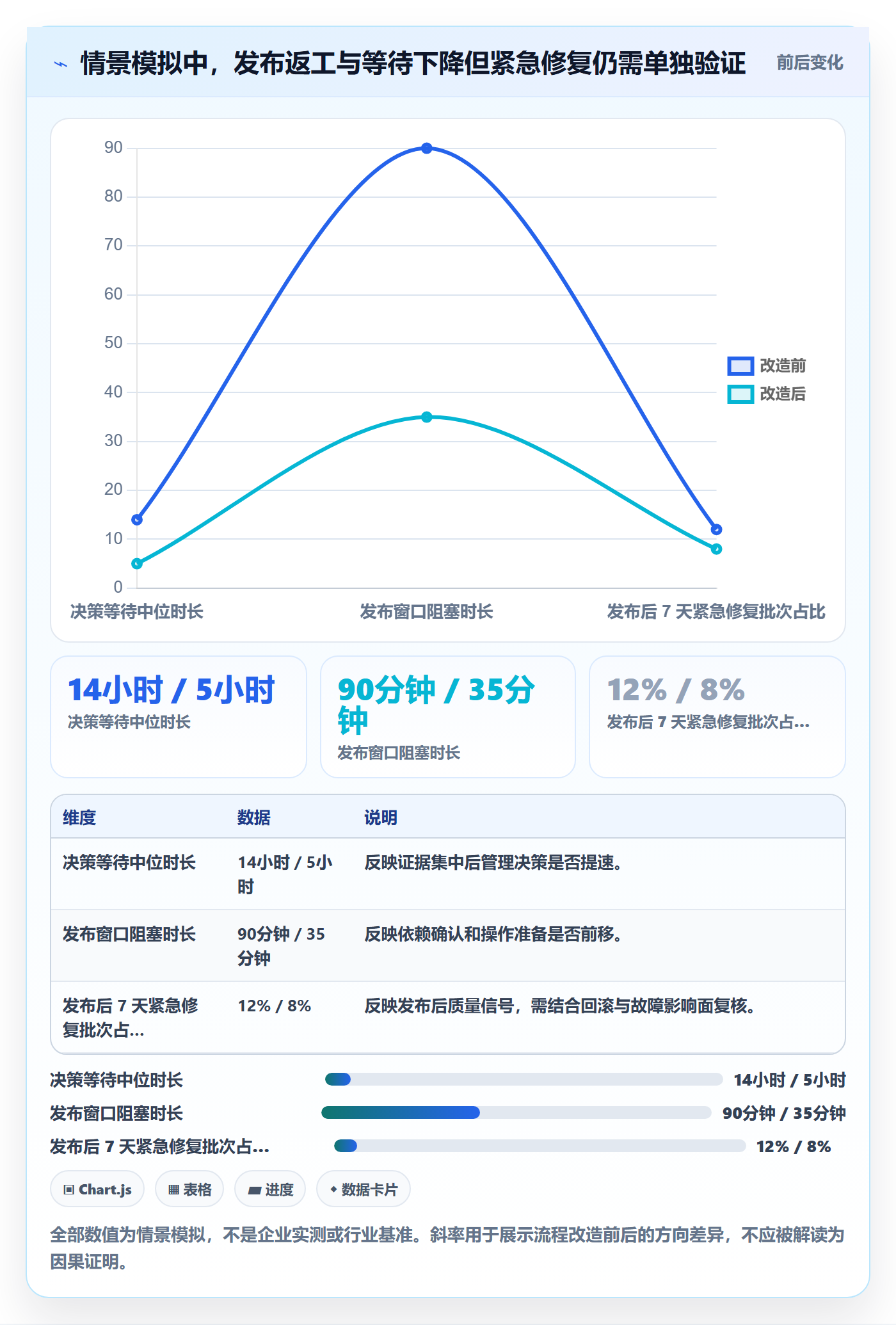Viewport: 896px width, 1325px height.
Task: Click y-axis tick label 90
Action: pyautogui.click(x=113, y=148)
